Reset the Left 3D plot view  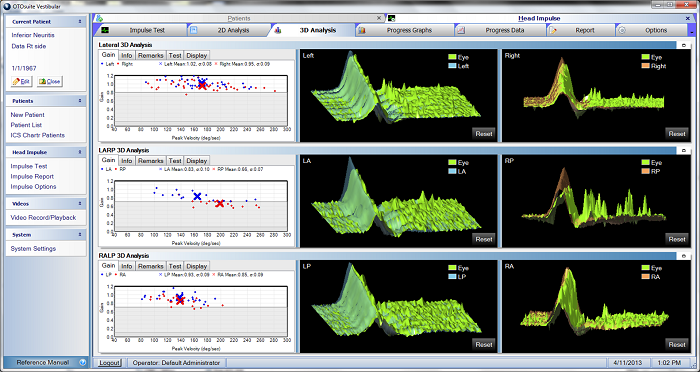point(483,134)
